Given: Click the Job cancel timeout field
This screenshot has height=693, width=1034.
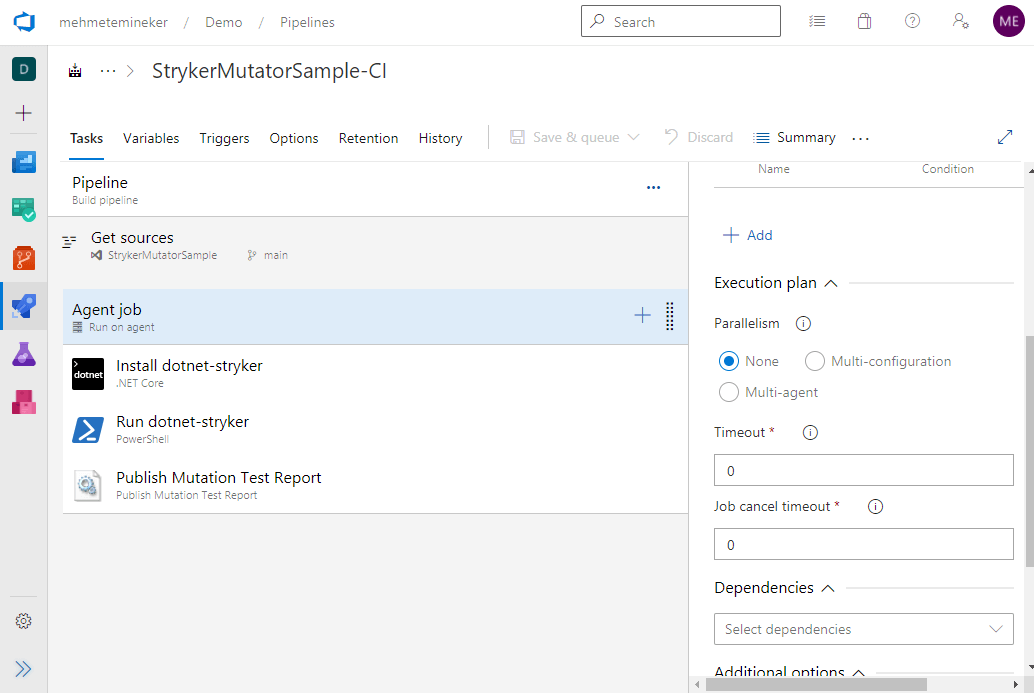Looking at the screenshot, I should click(x=864, y=544).
